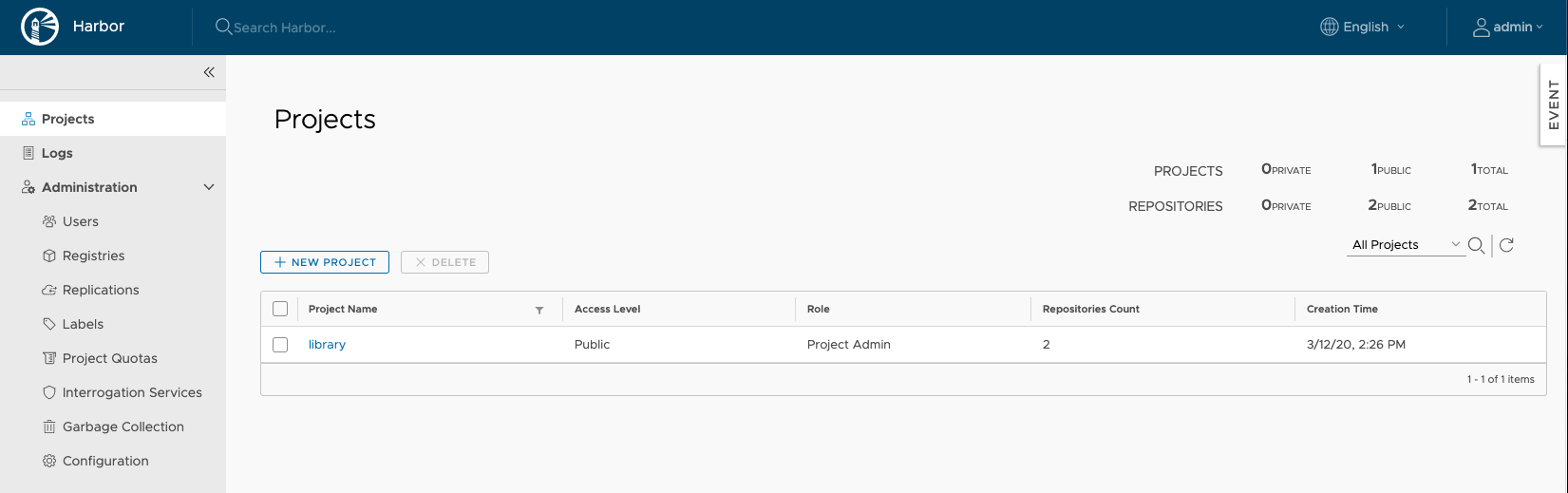The height and width of the screenshot is (493, 1568).
Task: Refresh the projects list
Action: coord(1506,245)
